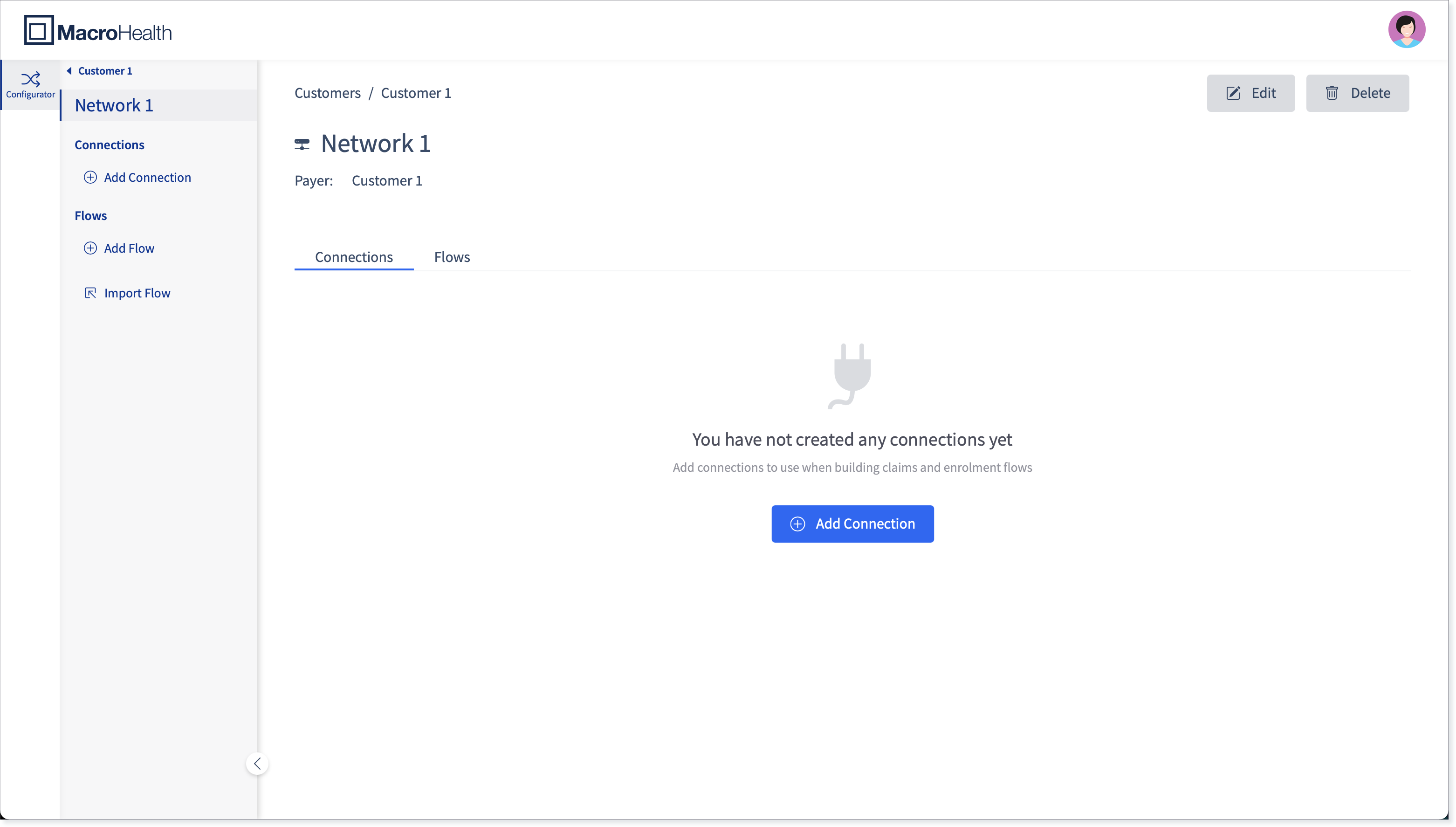1456x827 pixels.
Task: Open Customers breadcrumb link
Action: (328, 93)
